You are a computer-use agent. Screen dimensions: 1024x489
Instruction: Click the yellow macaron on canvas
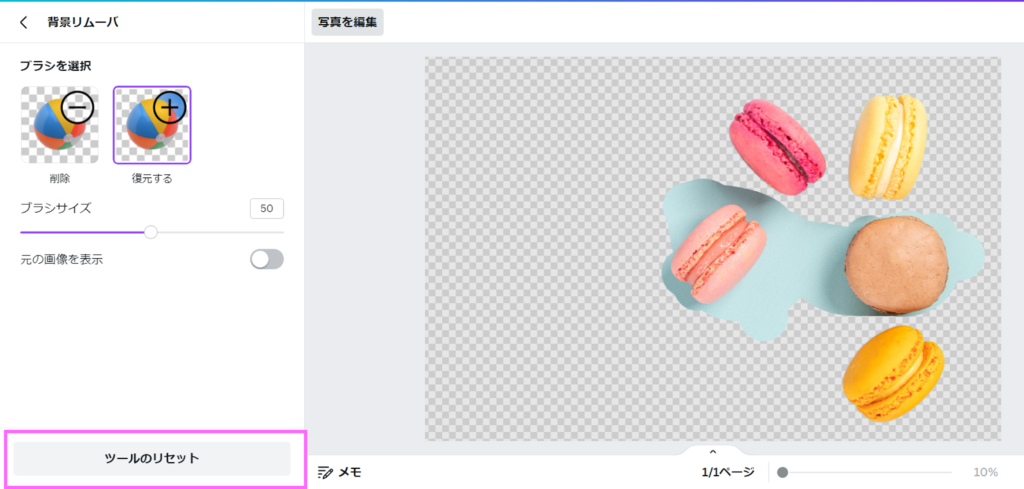(x=887, y=146)
